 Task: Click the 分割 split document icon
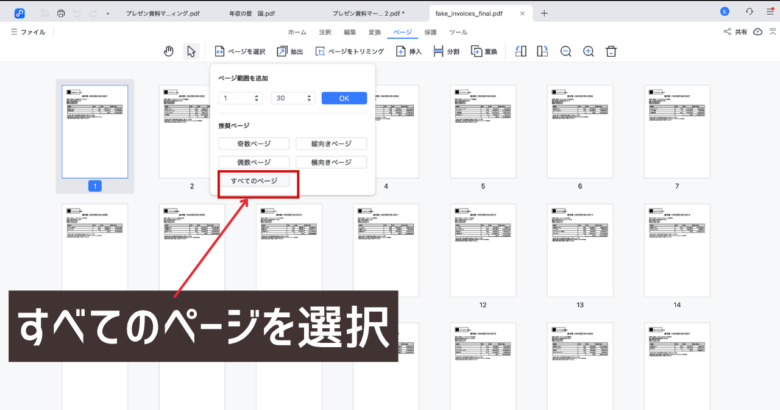pyautogui.click(x=446, y=51)
